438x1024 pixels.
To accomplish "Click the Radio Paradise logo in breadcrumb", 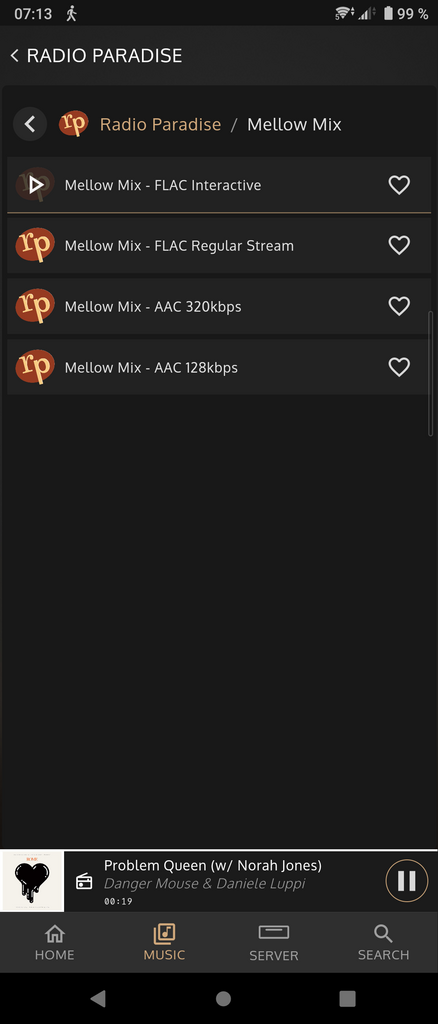I will coord(74,123).
